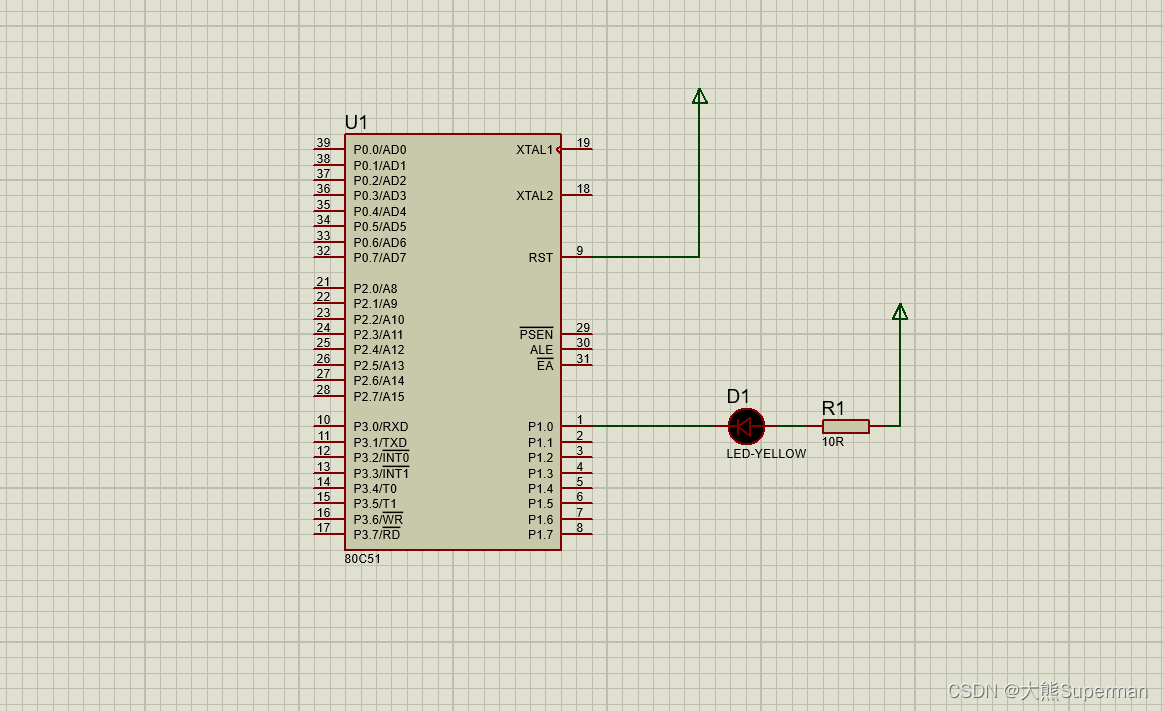The height and width of the screenshot is (711, 1163).
Task: Click pin number 17 at P3.7
Action: click(x=323, y=528)
